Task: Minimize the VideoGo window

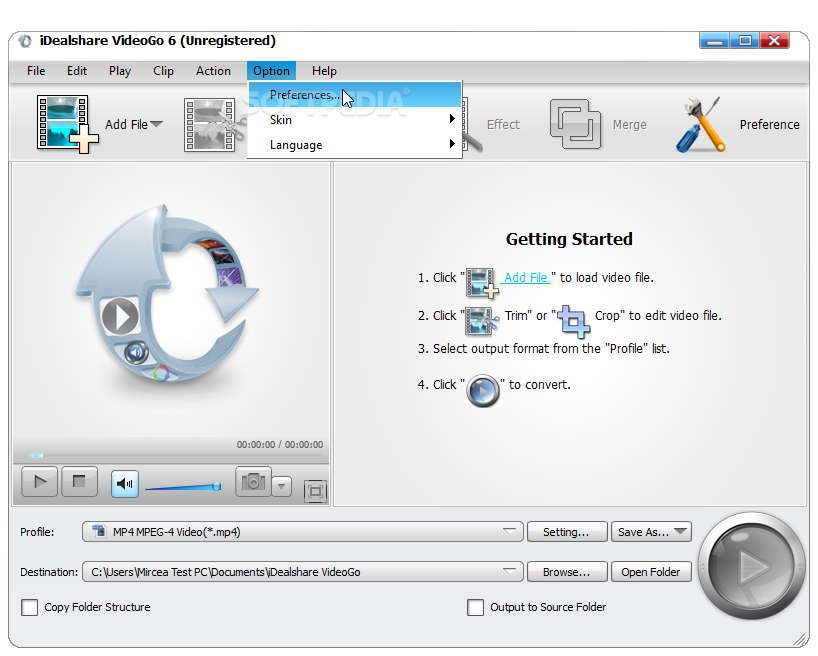Action: [715, 41]
